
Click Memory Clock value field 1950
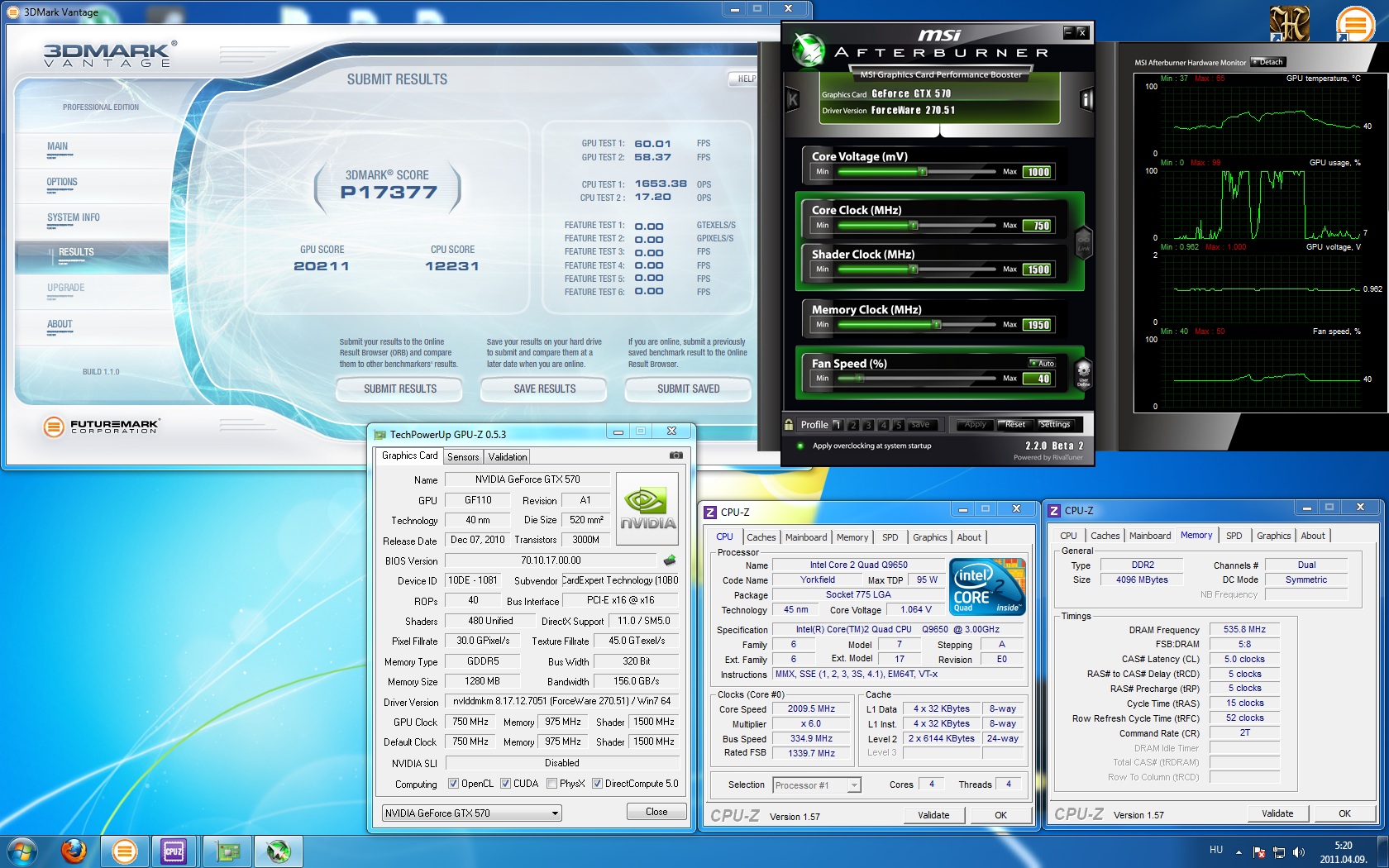(1038, 325)
